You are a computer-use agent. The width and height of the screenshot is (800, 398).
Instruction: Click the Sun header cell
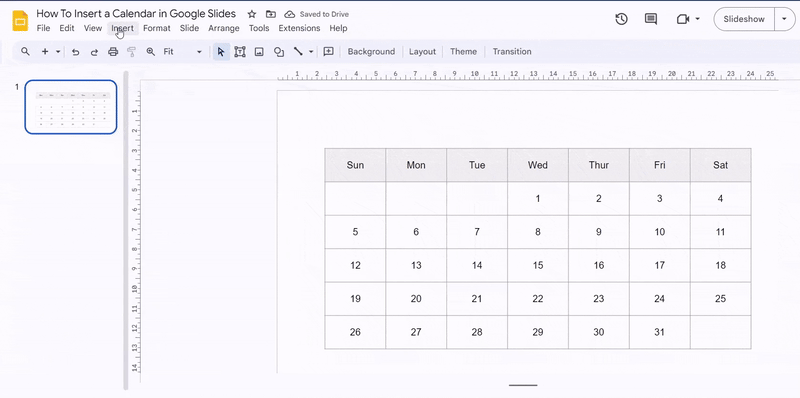[355, 165]
